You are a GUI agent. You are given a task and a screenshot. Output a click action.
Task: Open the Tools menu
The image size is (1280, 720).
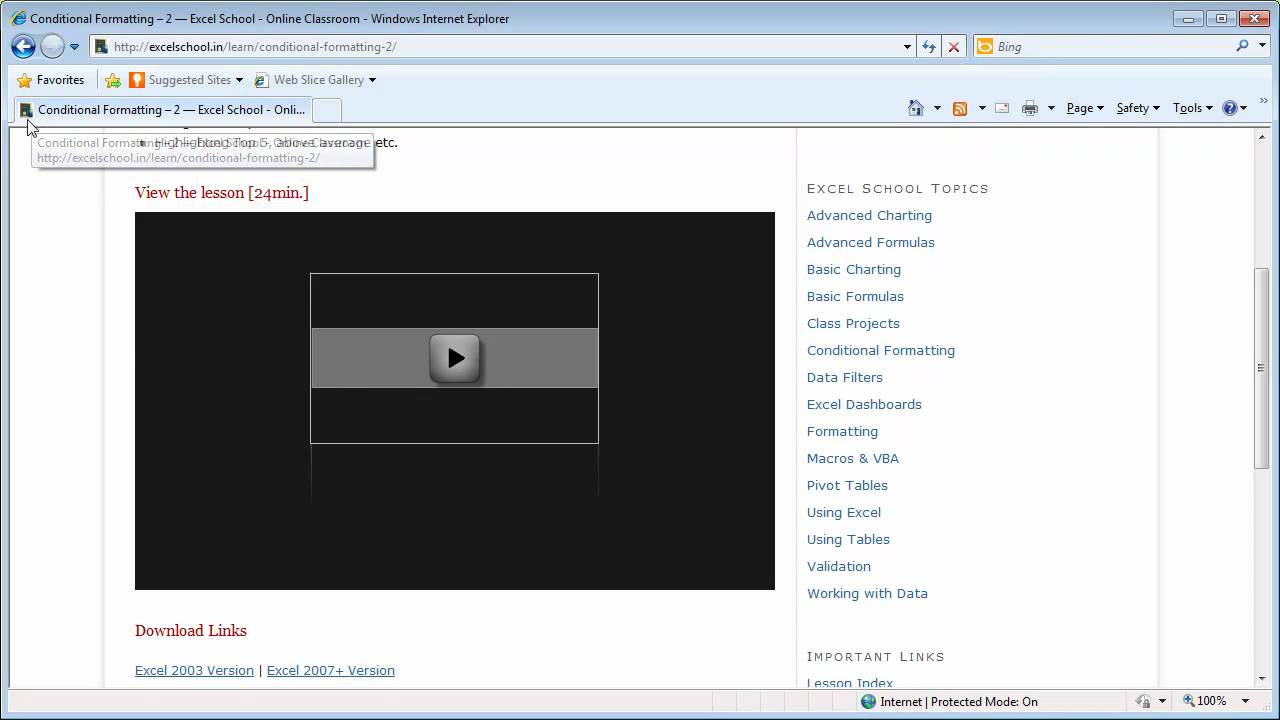pyautogui.click(x=1192, y=108)
